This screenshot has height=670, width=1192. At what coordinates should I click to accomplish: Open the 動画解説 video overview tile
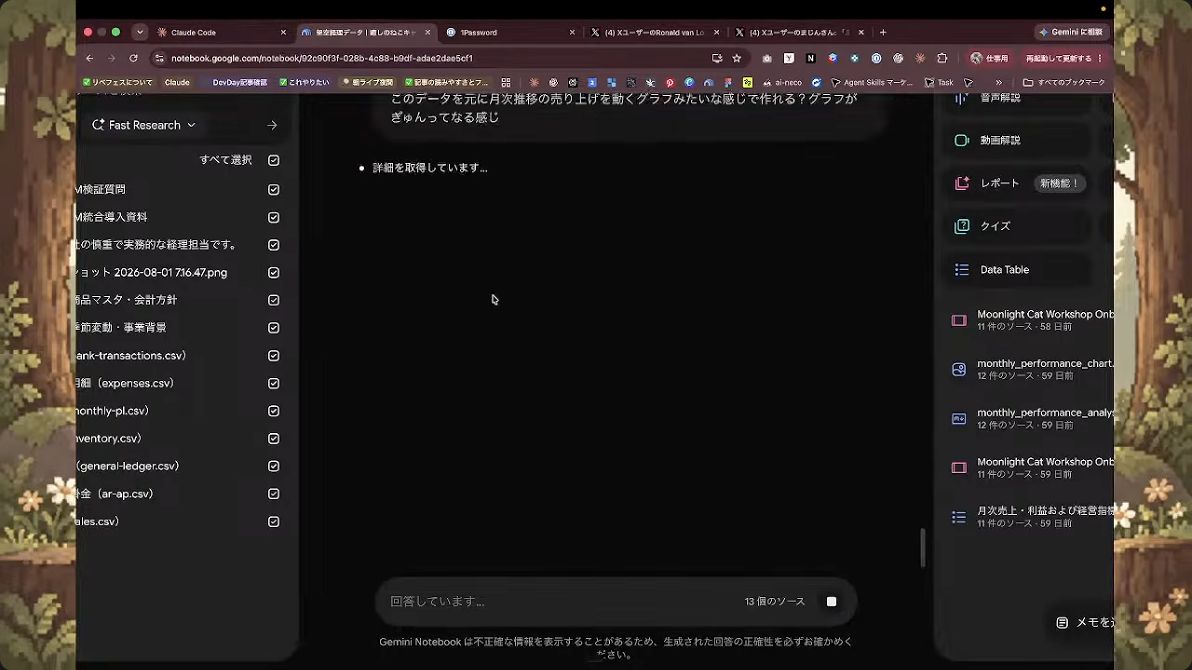click(x=1018, y=140)
